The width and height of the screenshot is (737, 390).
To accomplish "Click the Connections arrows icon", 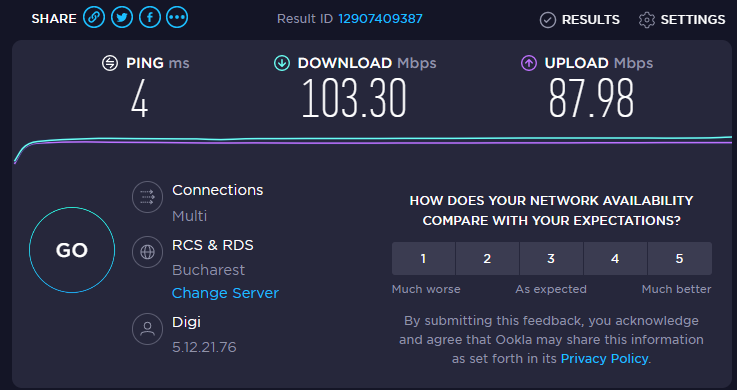I will [148, 197].
